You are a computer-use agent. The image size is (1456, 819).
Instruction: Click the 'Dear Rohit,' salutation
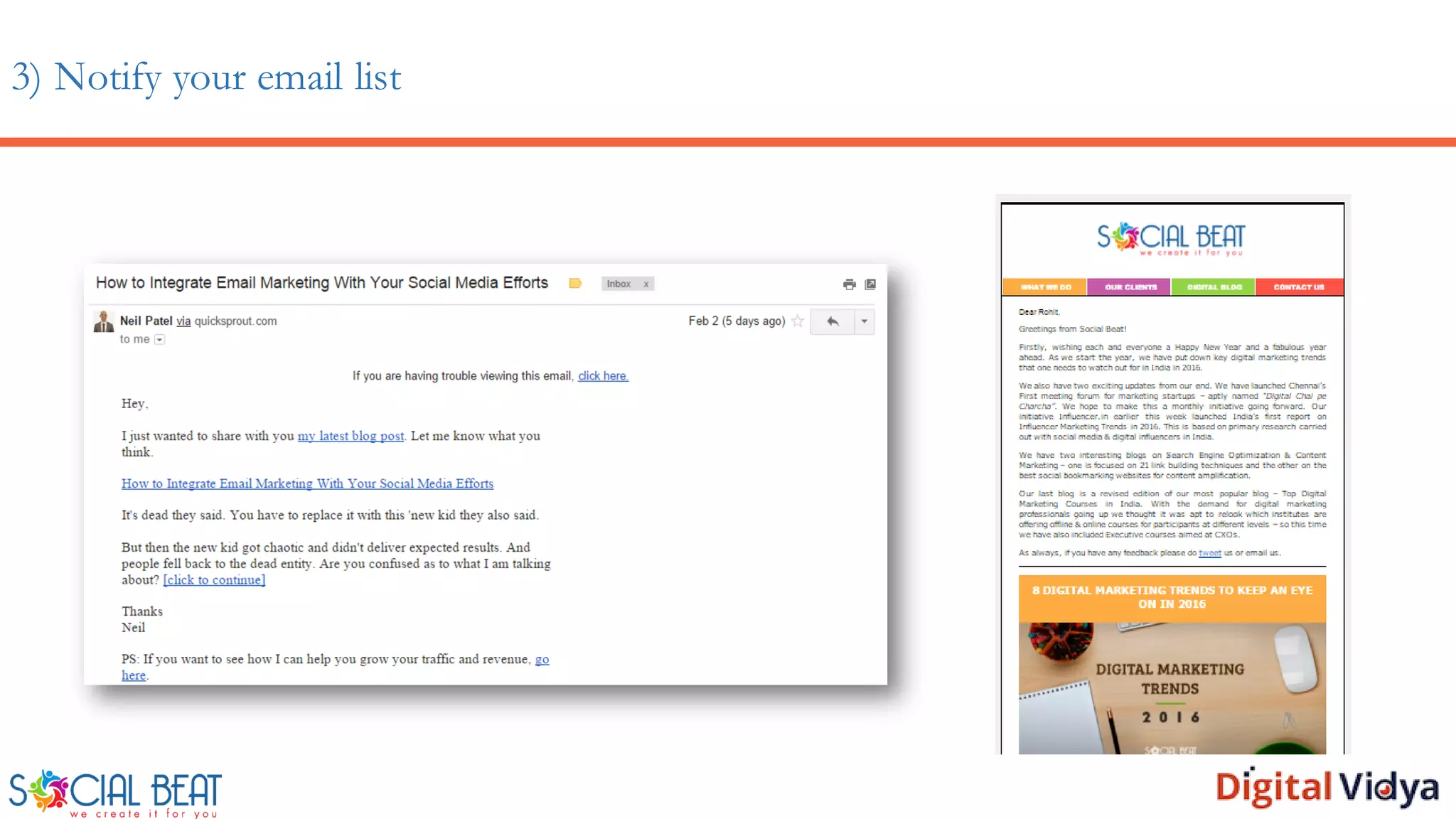(1039, 312)
